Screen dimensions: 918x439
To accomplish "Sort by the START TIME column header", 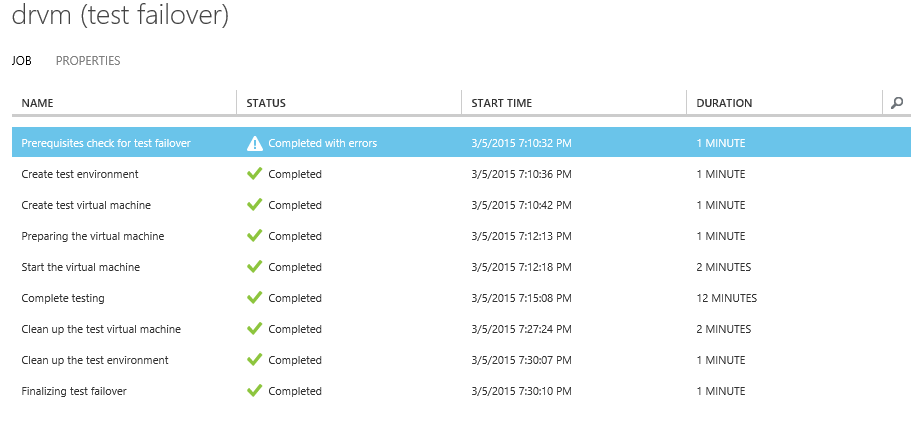I will pos(501,103).
